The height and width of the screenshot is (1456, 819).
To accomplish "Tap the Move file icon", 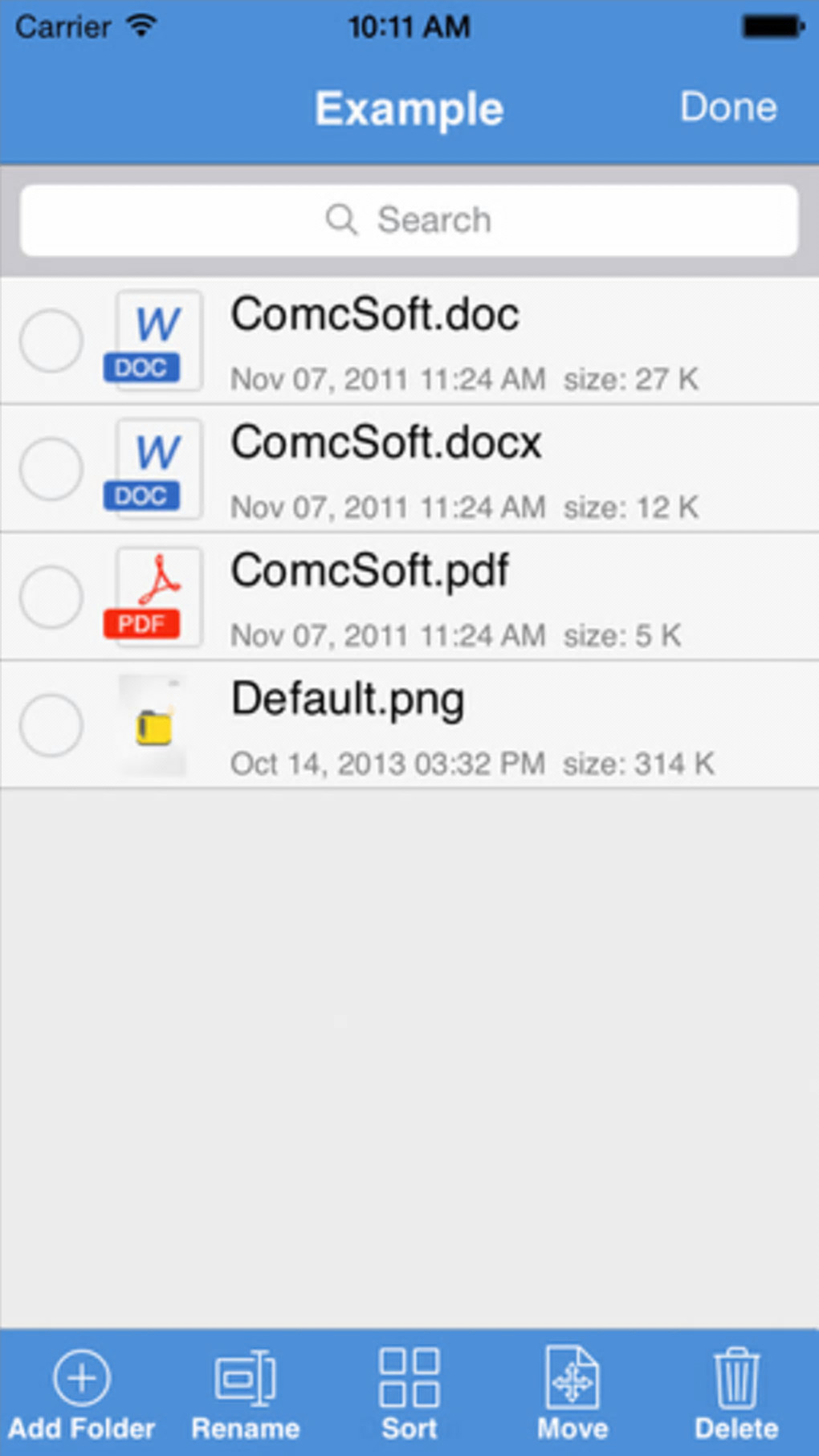I will pyautogui.click(x=572, y=1378).
